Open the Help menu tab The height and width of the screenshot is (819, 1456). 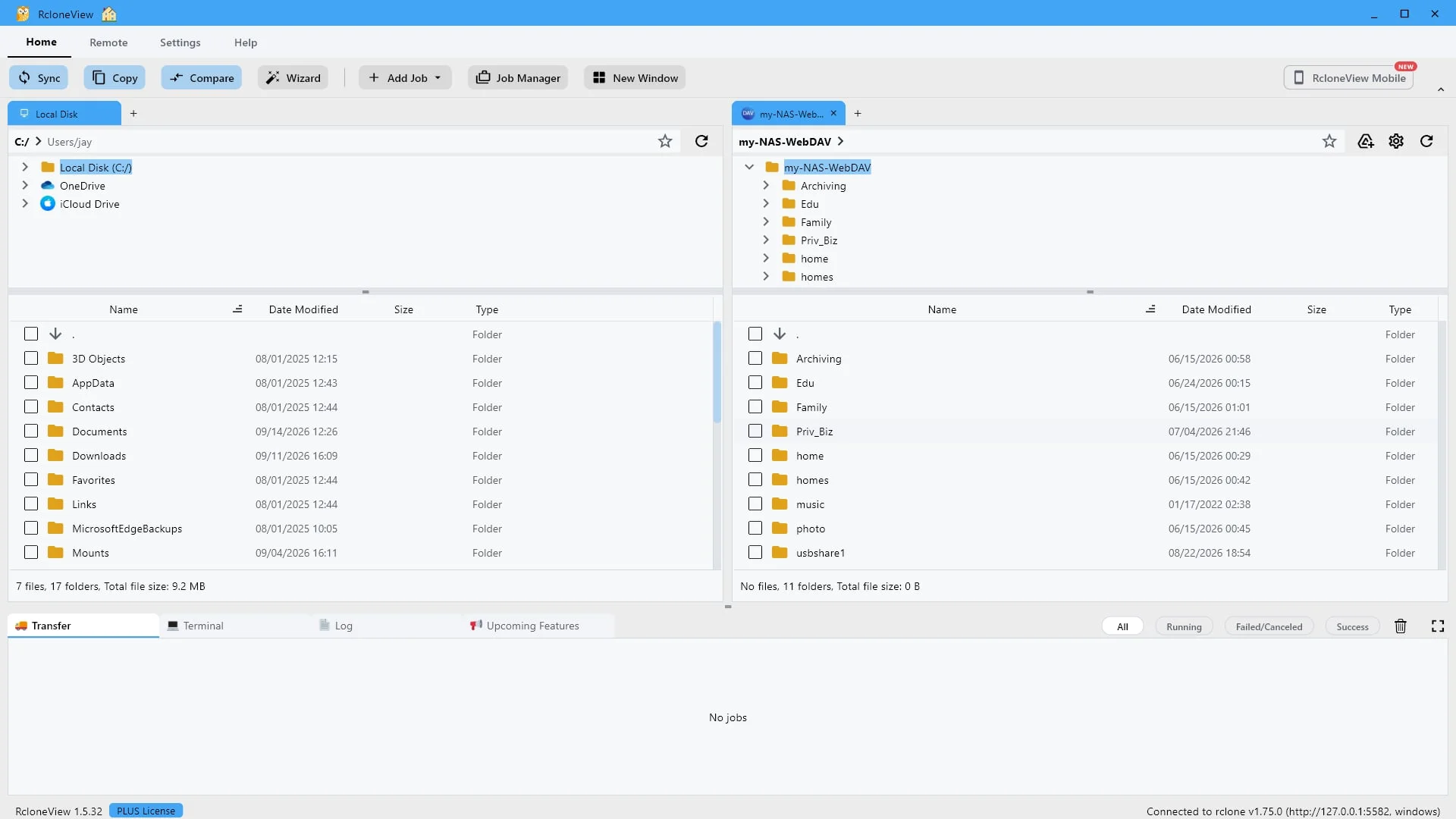[x=246, y=42]
